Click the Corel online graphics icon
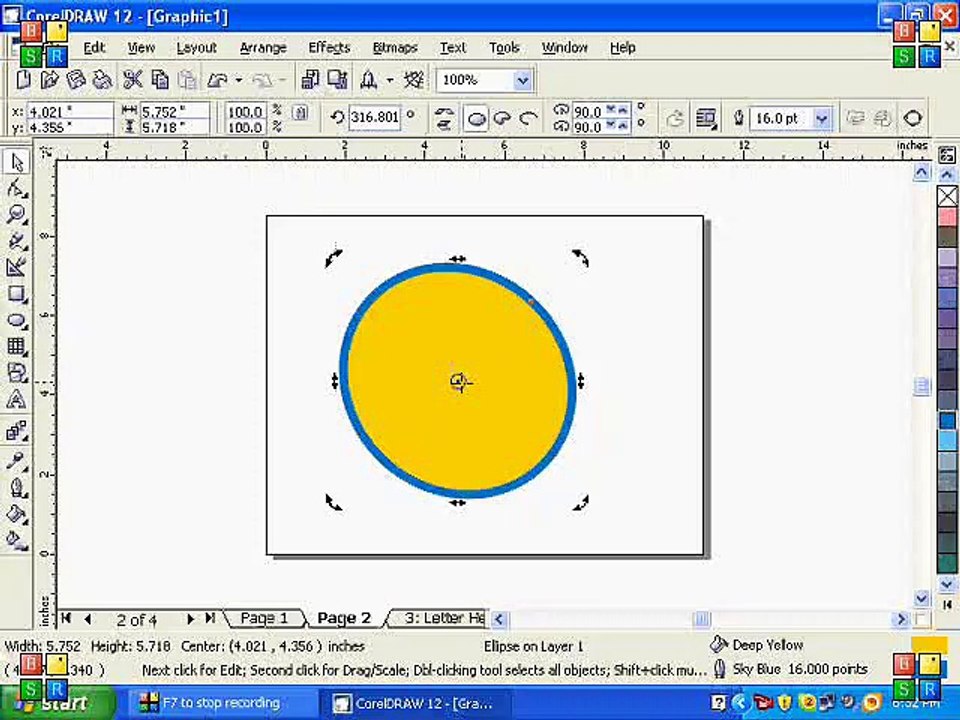The height and width of the screenshot is (720, 960). click(414, 80)
